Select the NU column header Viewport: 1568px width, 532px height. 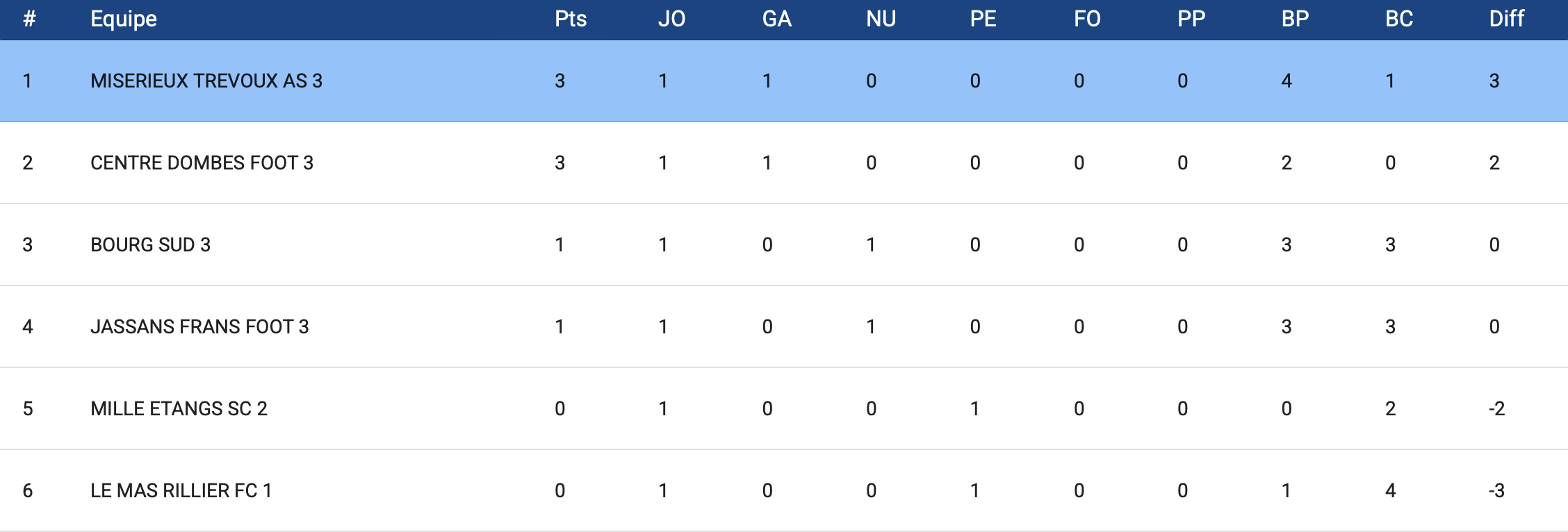click(x=881, y=19)
